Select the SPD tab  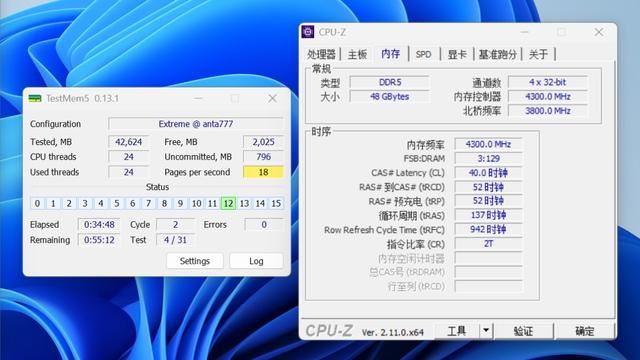[423, 54]
